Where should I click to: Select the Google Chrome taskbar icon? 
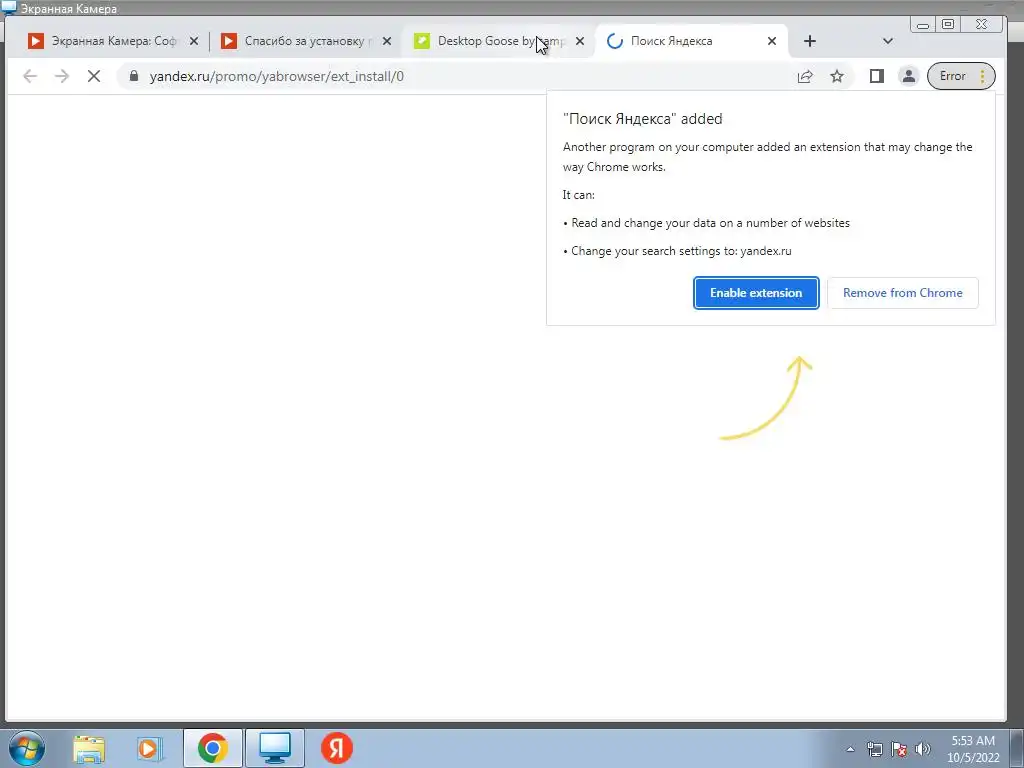click(x=212, y=748)
